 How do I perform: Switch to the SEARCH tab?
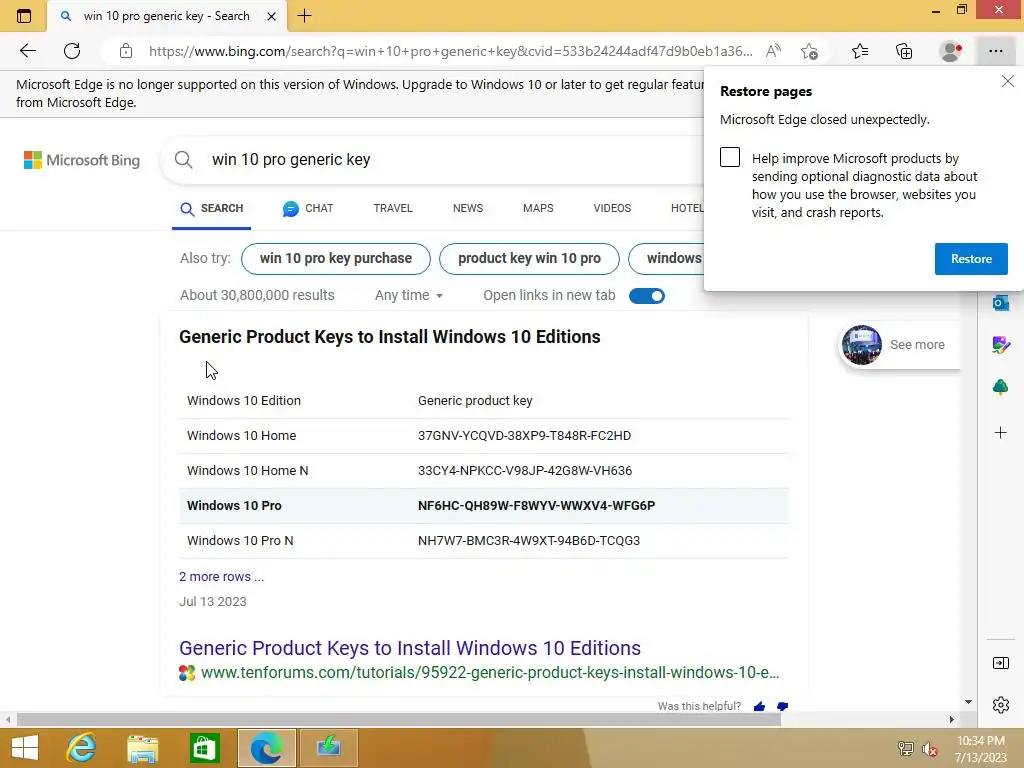(x=212, y=208)
